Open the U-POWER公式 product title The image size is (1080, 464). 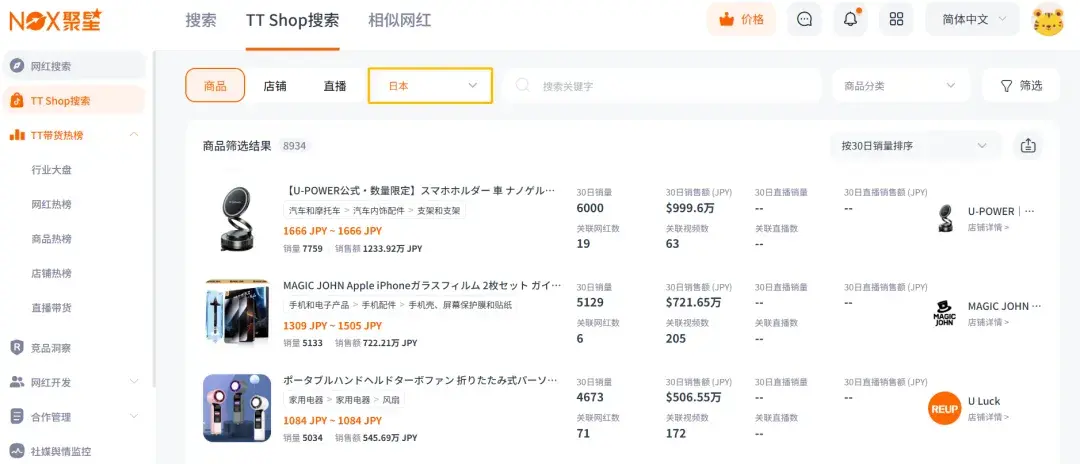[419, 190]
